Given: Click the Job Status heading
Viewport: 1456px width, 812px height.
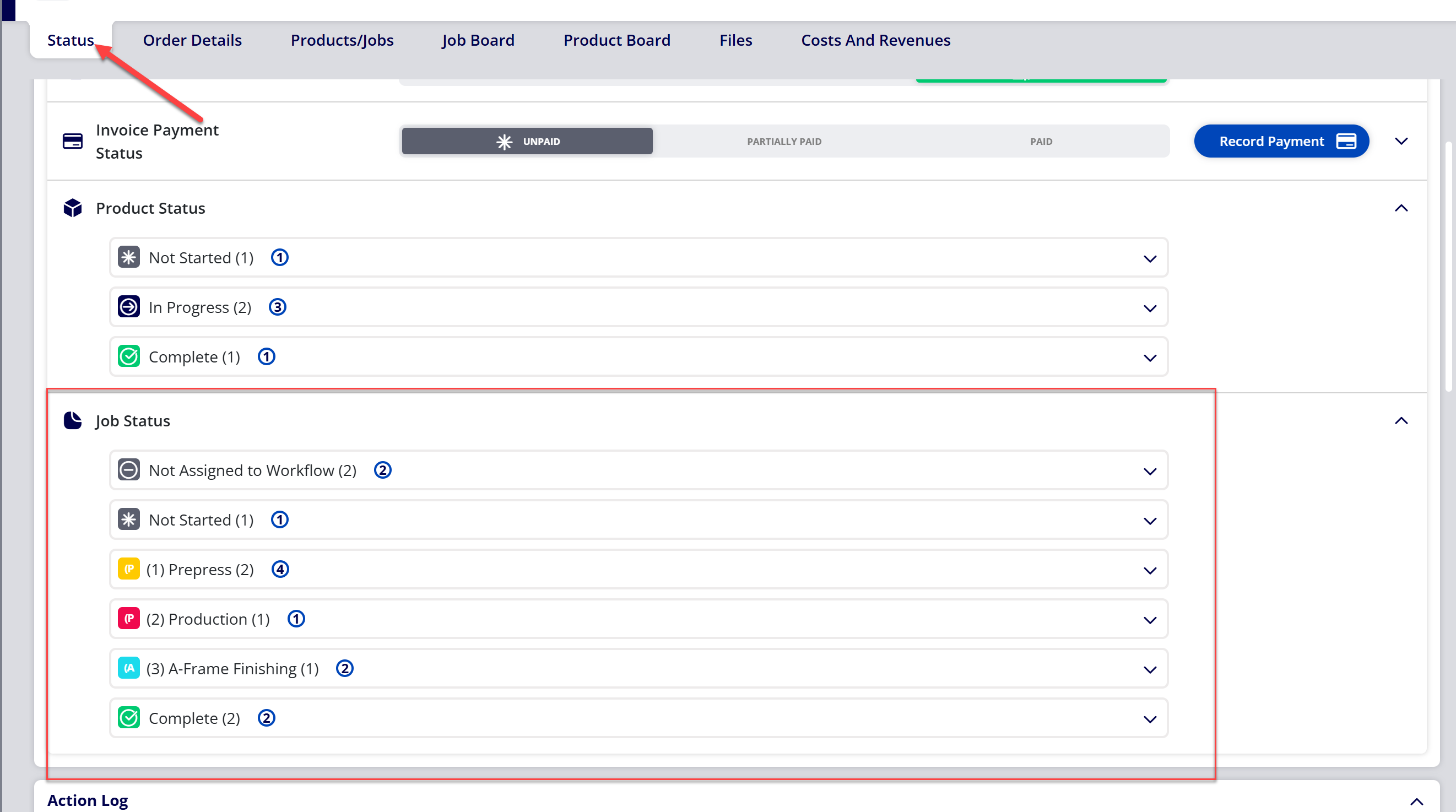Looking at the screenshot, I should (133, 421).
